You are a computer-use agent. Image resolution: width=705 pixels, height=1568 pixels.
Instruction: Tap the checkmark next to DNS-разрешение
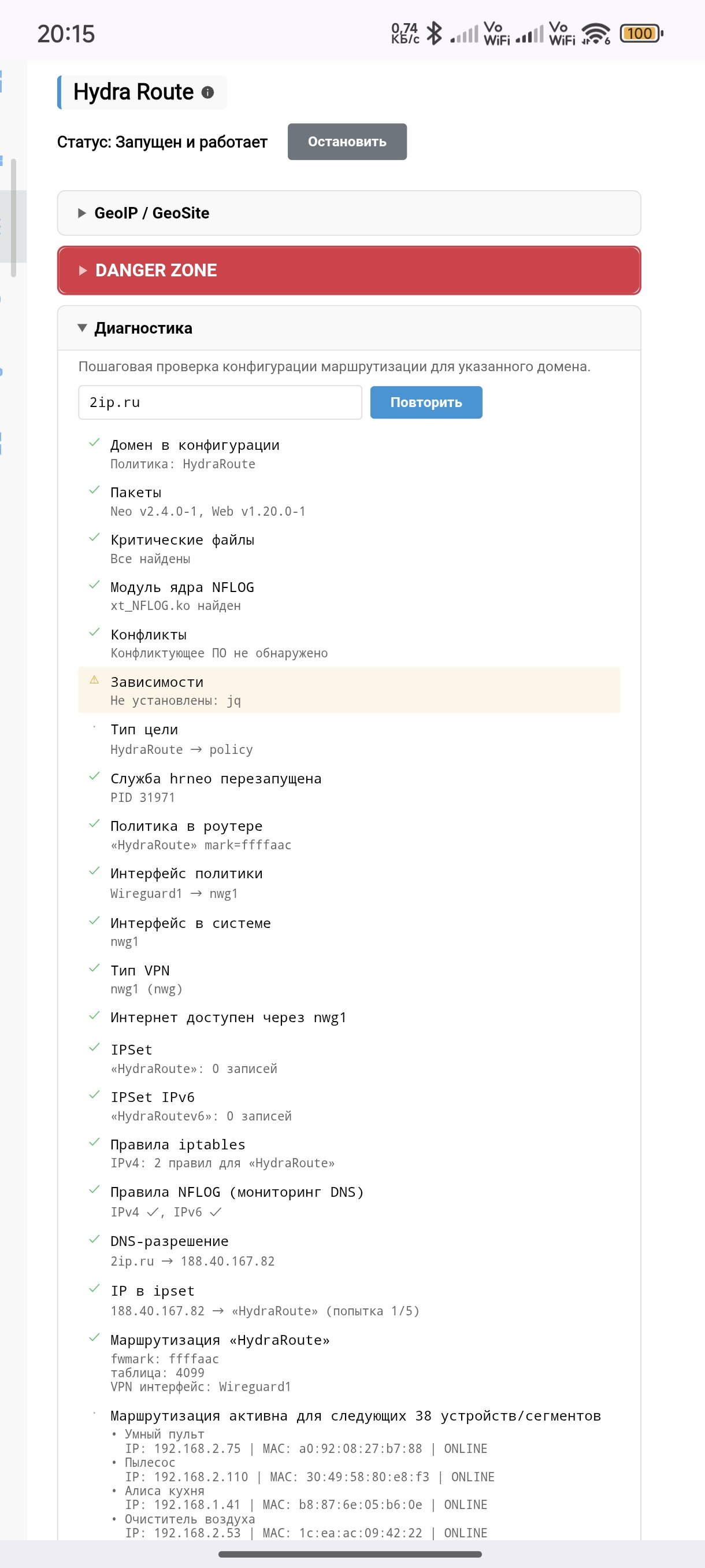pyautogui.click(x=94, y=1238)
